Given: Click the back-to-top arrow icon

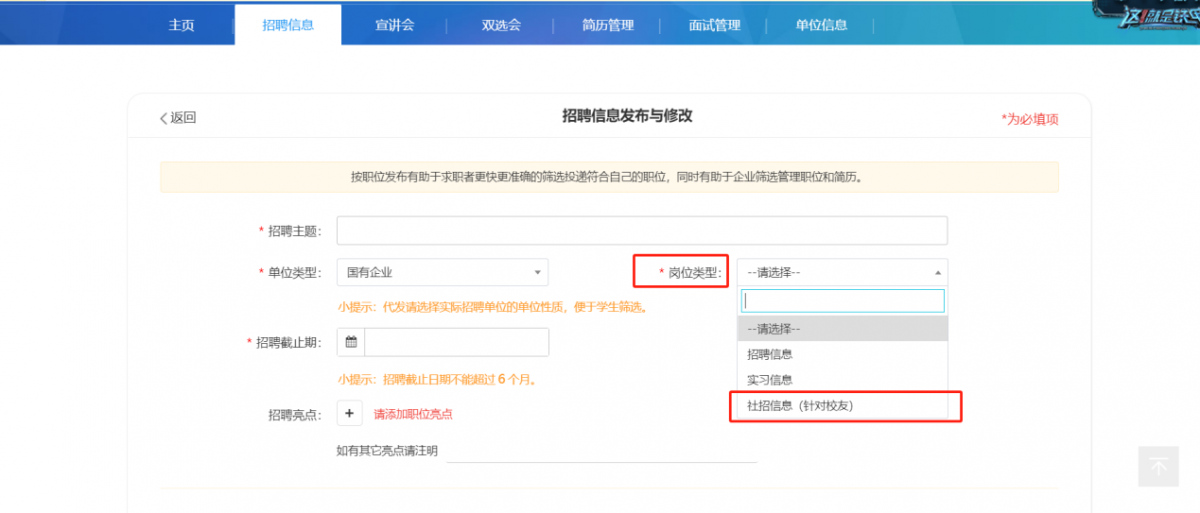Looking at the screenshot, I should (1158, 466).
